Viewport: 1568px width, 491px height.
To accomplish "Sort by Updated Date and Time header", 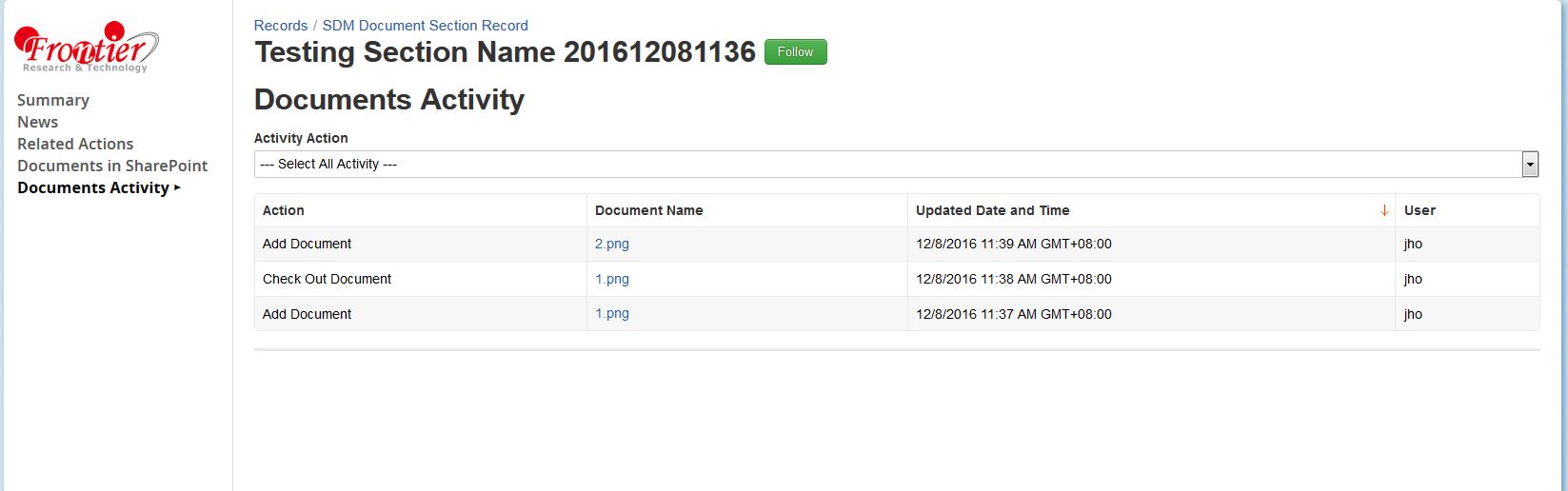I will coord(993,210).
